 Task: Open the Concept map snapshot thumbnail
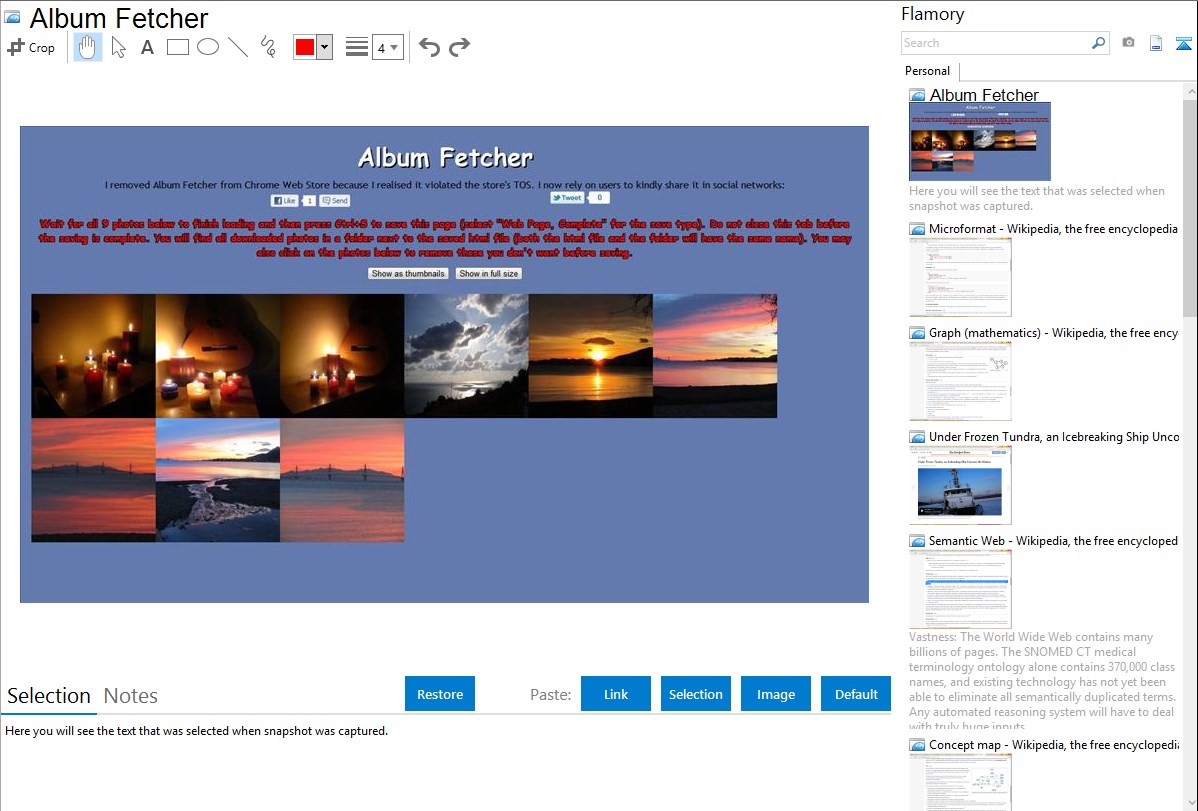click(x=960, y=782)
